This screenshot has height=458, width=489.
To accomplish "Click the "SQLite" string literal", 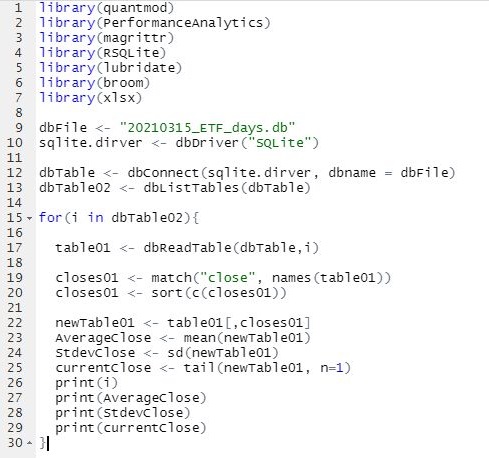I will [279, 143].
